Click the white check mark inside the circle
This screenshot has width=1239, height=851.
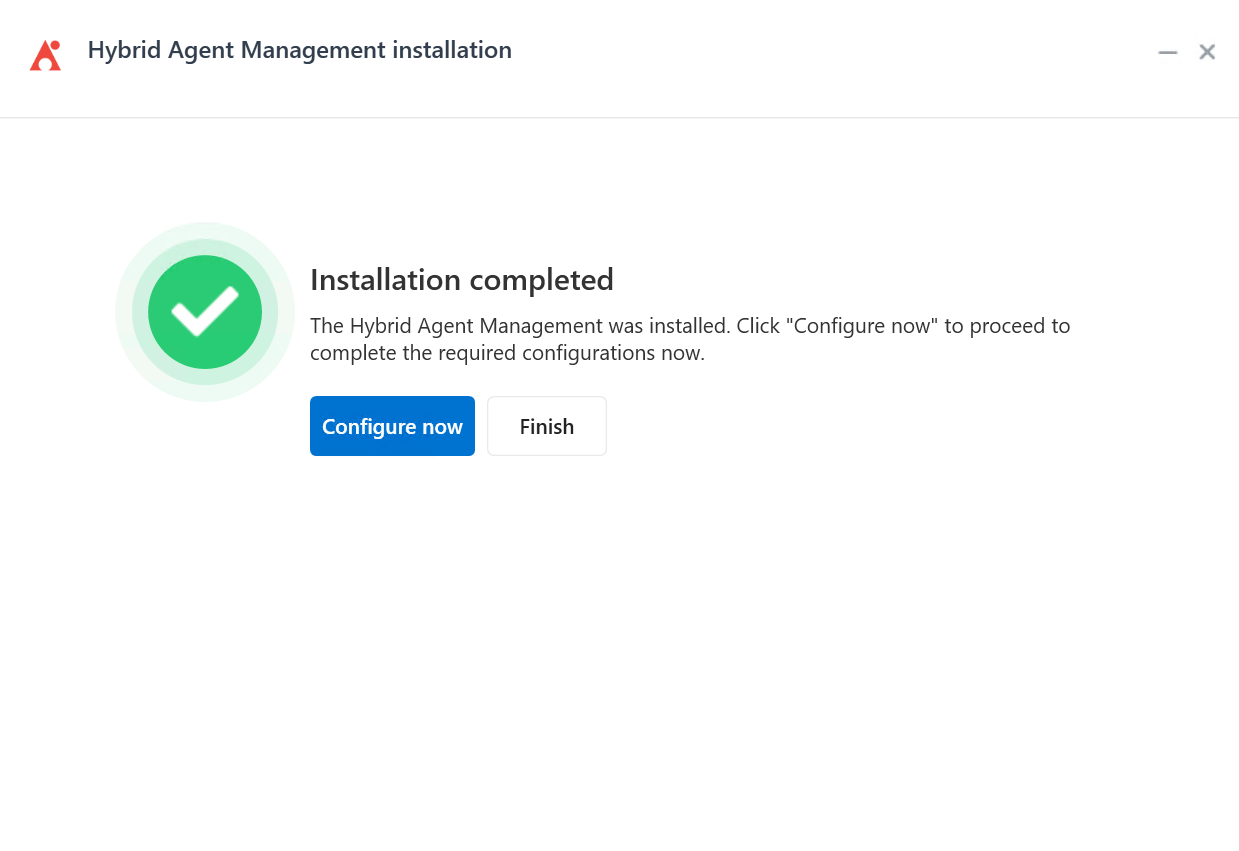[x=204, y=312]
